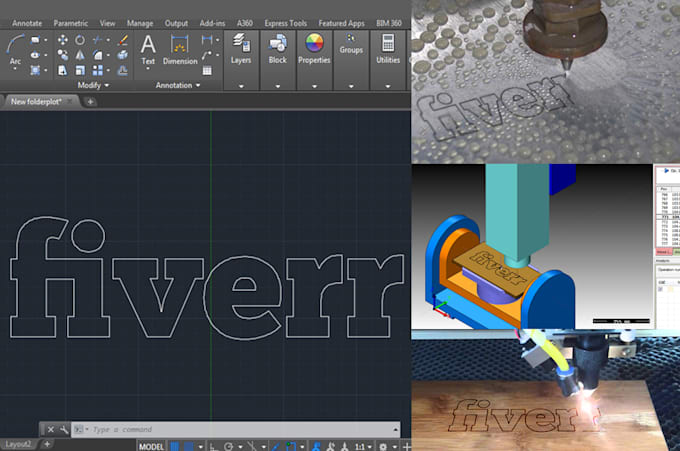The width and height of the screenshot is (680, 451).
Task: Open the annotation scale 1:1 dropdown
Action: pos(363,446)
